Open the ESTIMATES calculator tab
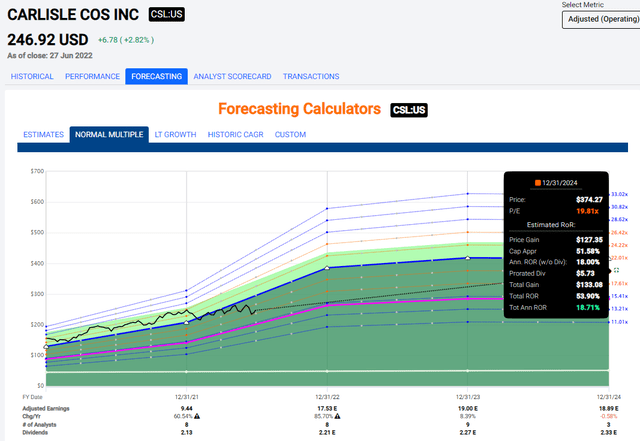640x441 pixels. tap(44, 135)
